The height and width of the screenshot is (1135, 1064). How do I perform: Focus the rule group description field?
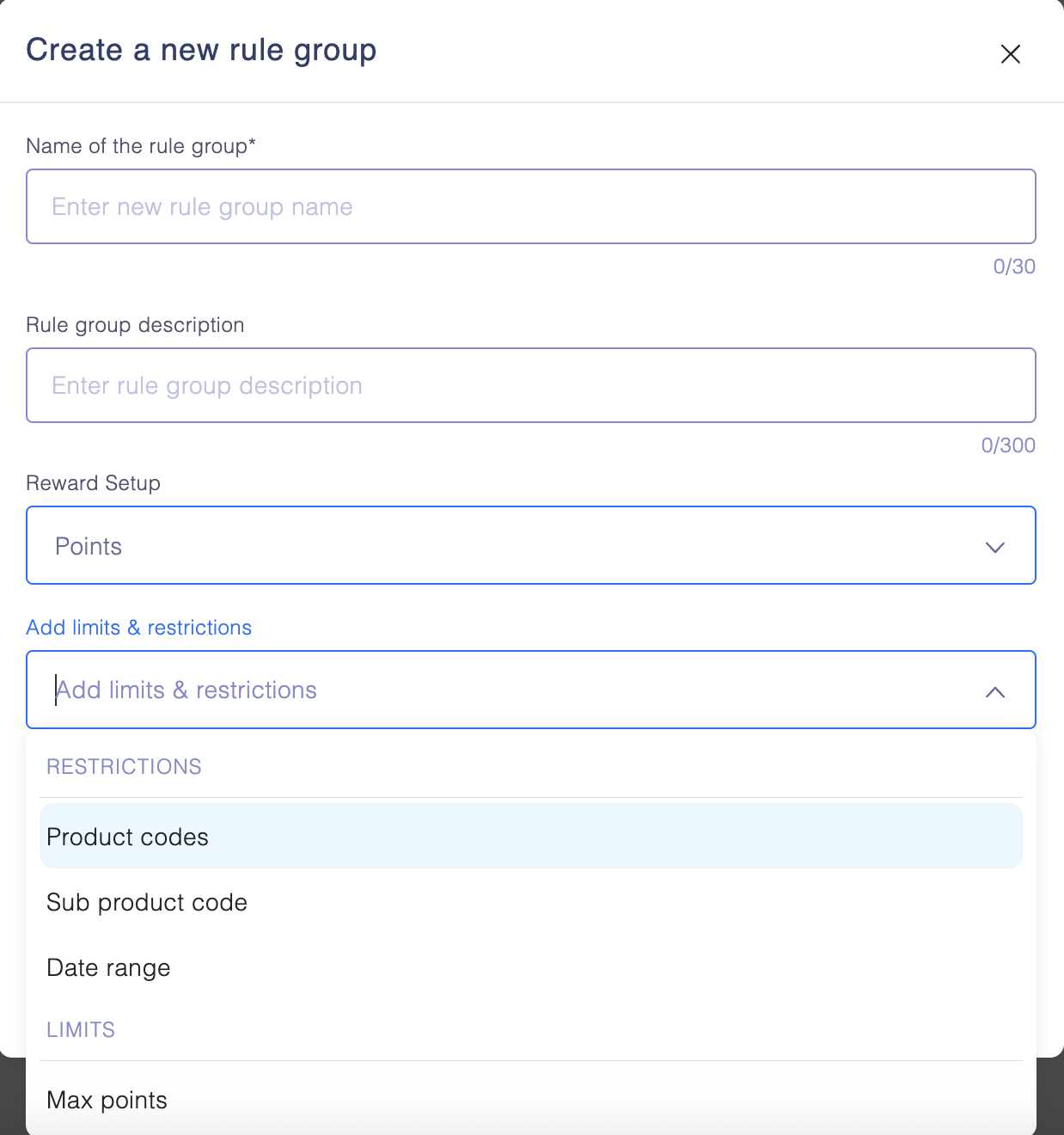(530, 385)
